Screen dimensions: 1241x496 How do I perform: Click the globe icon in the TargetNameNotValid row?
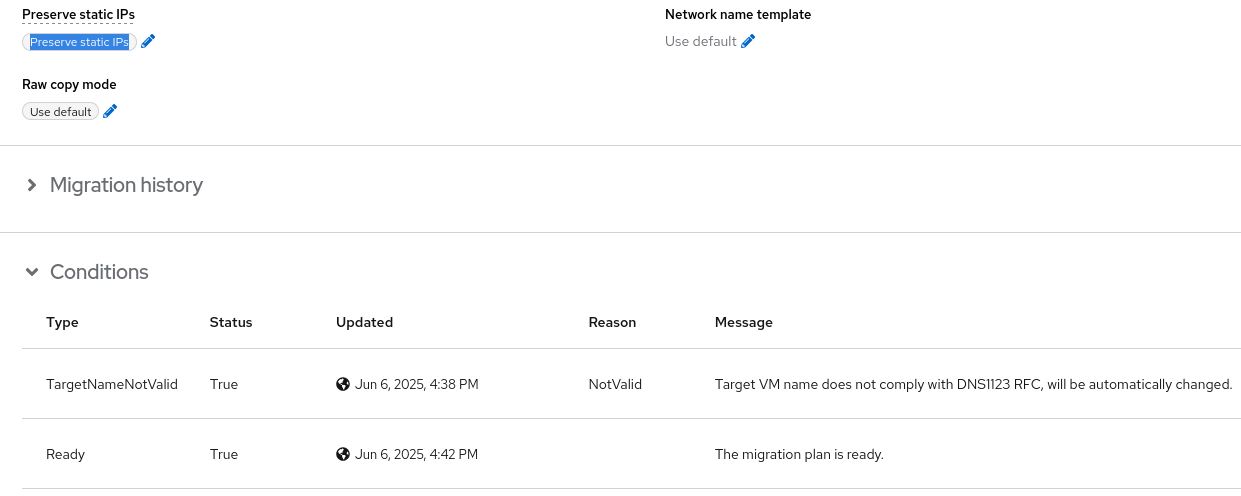pyautogui.click(x=343, y=384)
